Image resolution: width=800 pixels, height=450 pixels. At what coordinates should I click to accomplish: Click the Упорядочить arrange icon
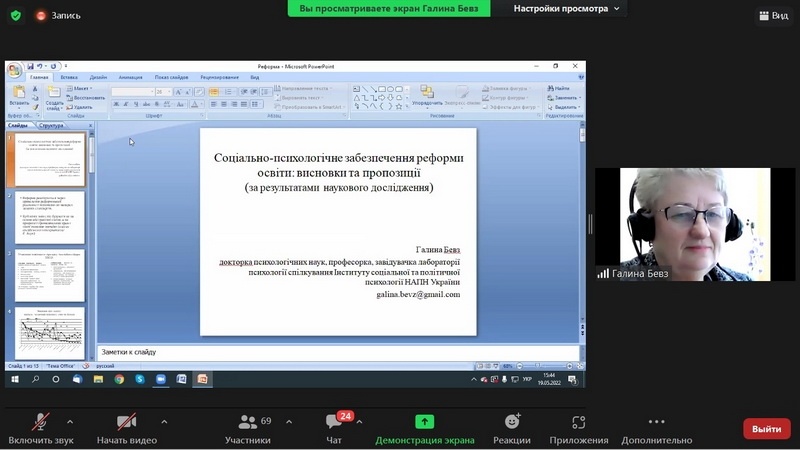point(427,92)
